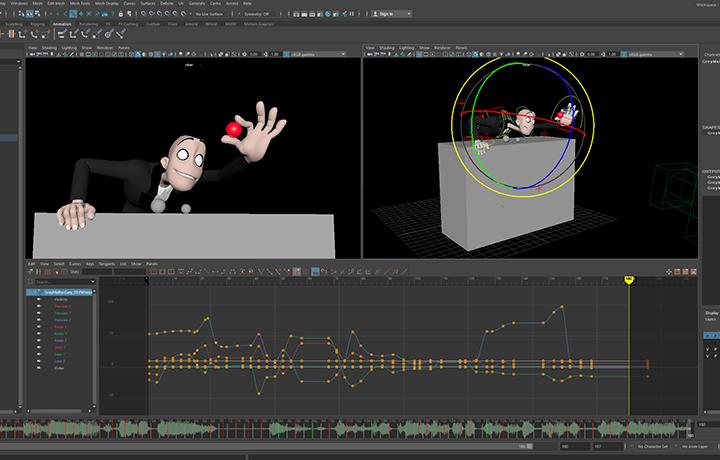
Task: Toggle the blue highlighted snap button in Graph Editor
Action: point(315,272)
